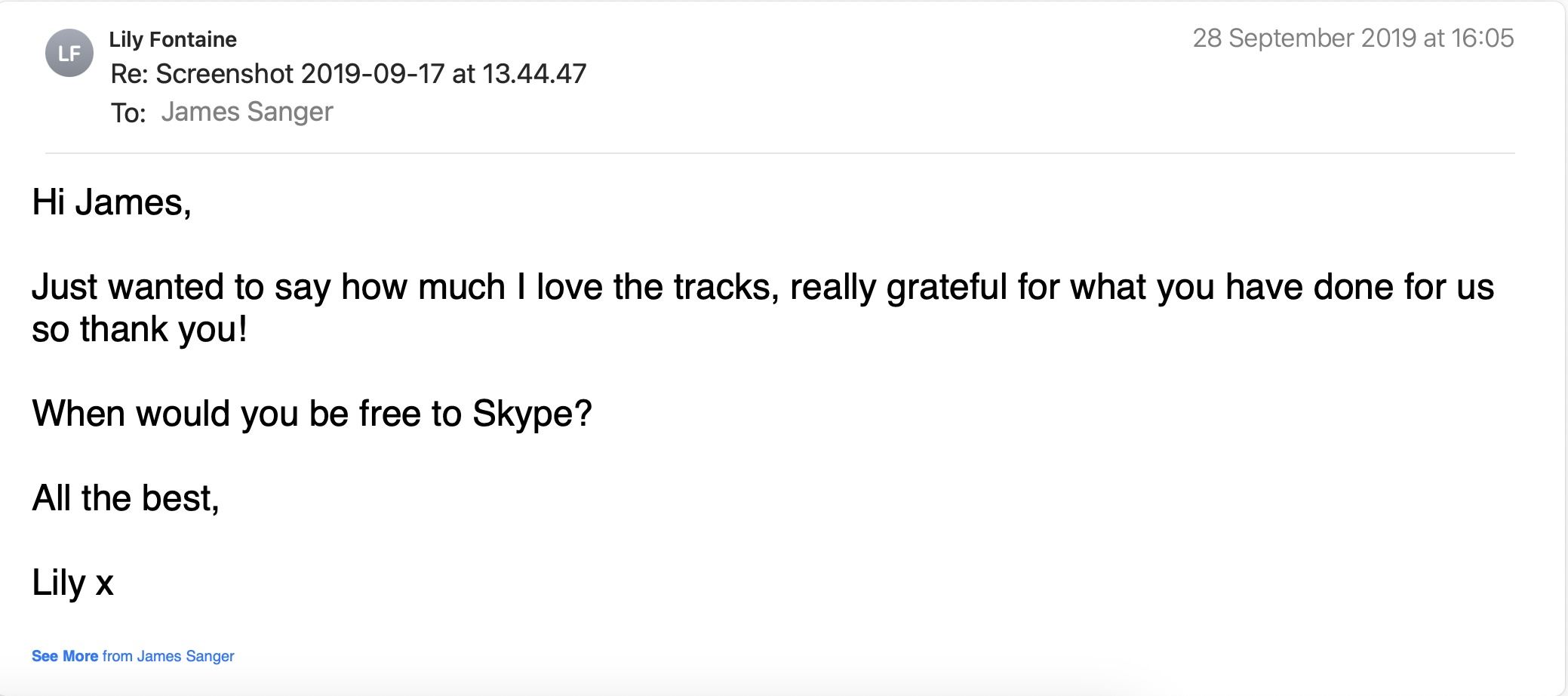Image resolution: width=1568 pixels, height=696 pixels.
Task: Click the 'so thank you!' line
Action: [x=140, y=329]
